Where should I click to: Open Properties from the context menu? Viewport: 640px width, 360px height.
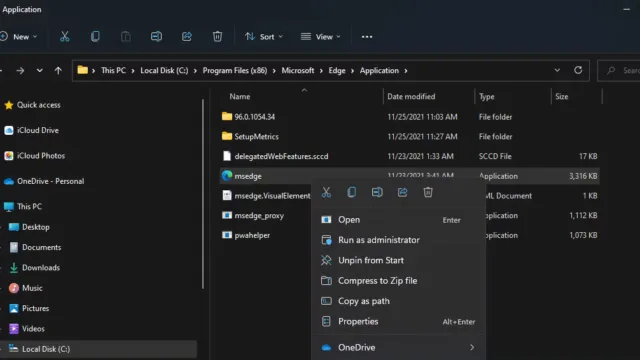coord(398,322)
